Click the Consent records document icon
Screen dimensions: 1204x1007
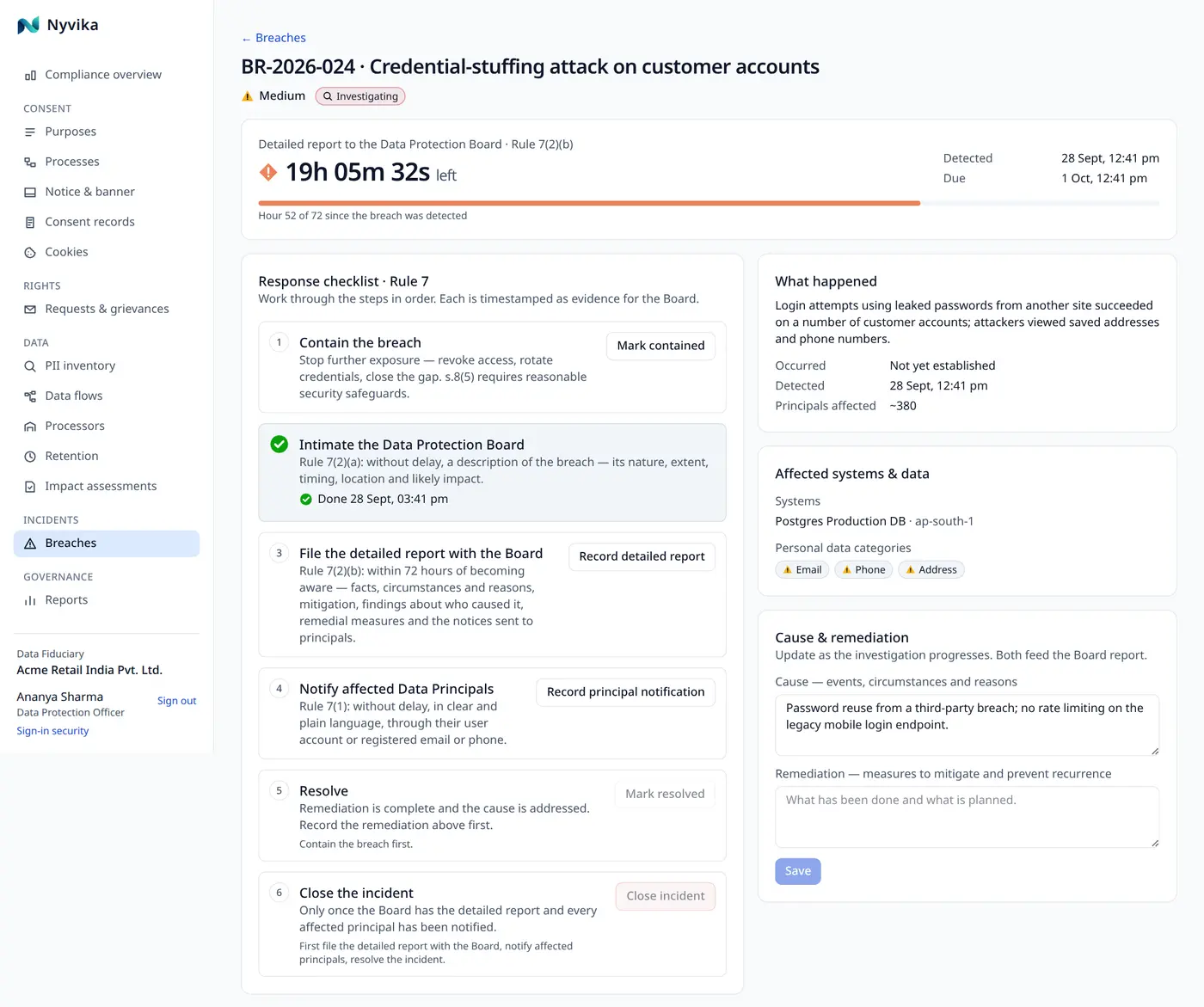[30, 223]
